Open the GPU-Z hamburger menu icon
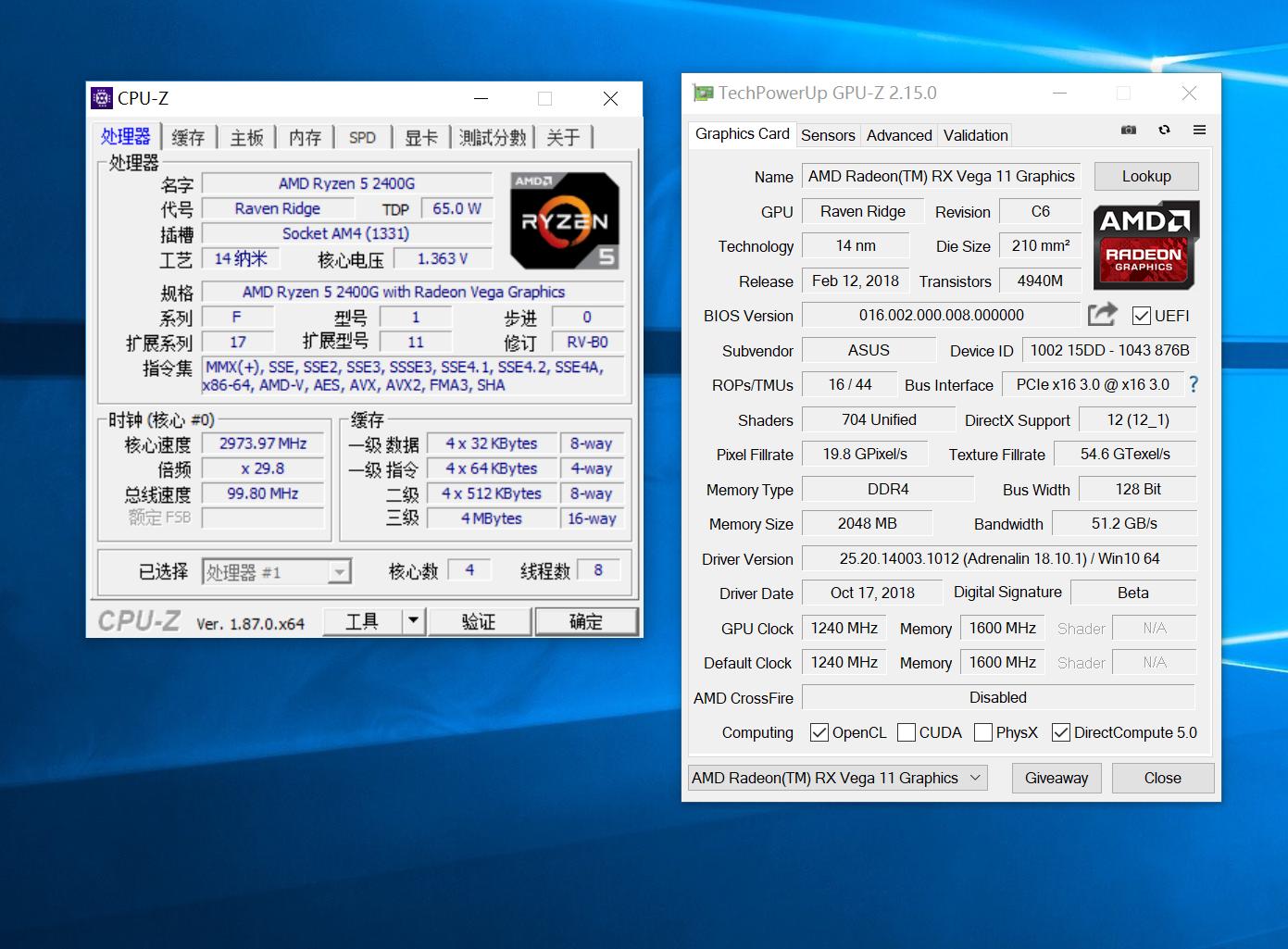1288x949 pixels. click(1199, 131)
